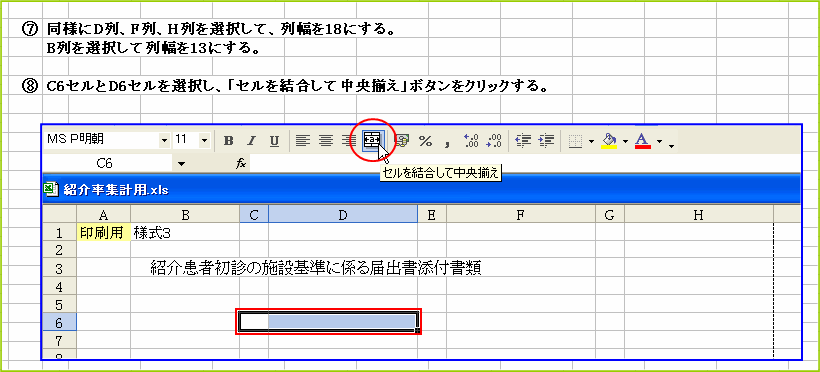The image size is (820, 372).
Task: Select column D header
Action: click(x=343, y=215)
